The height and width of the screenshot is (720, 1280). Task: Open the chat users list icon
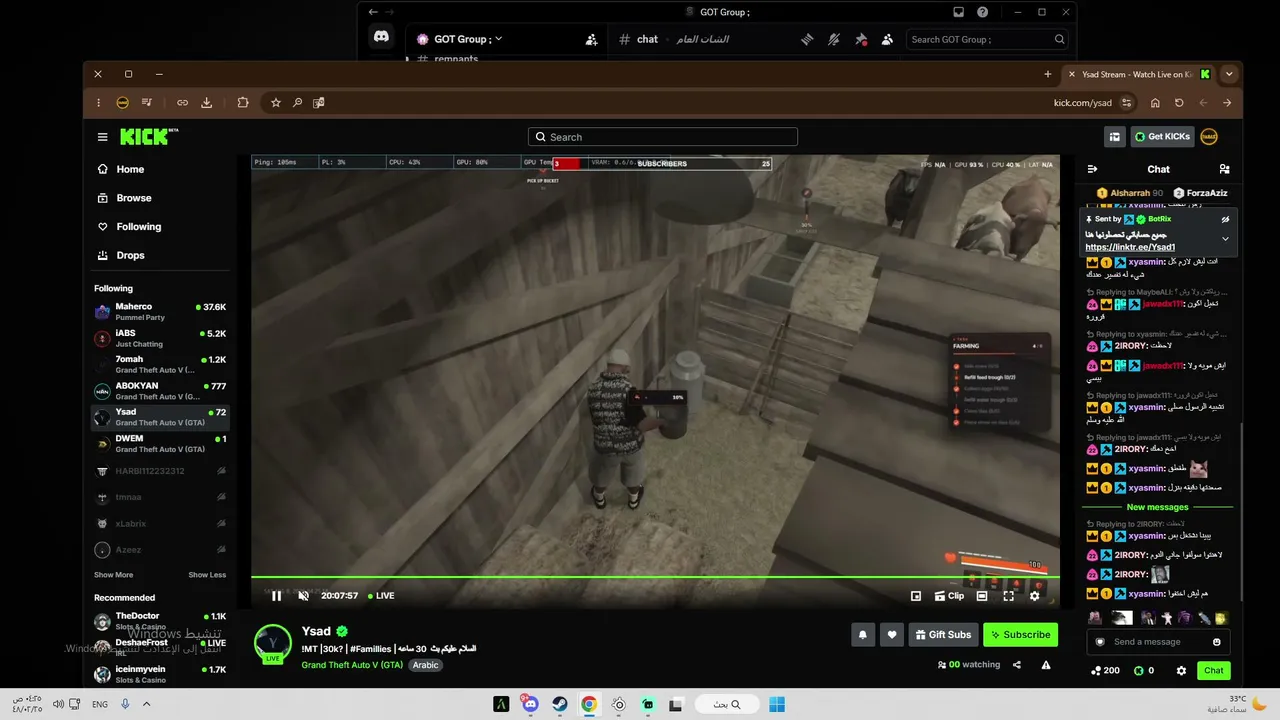pos(1224,169)
